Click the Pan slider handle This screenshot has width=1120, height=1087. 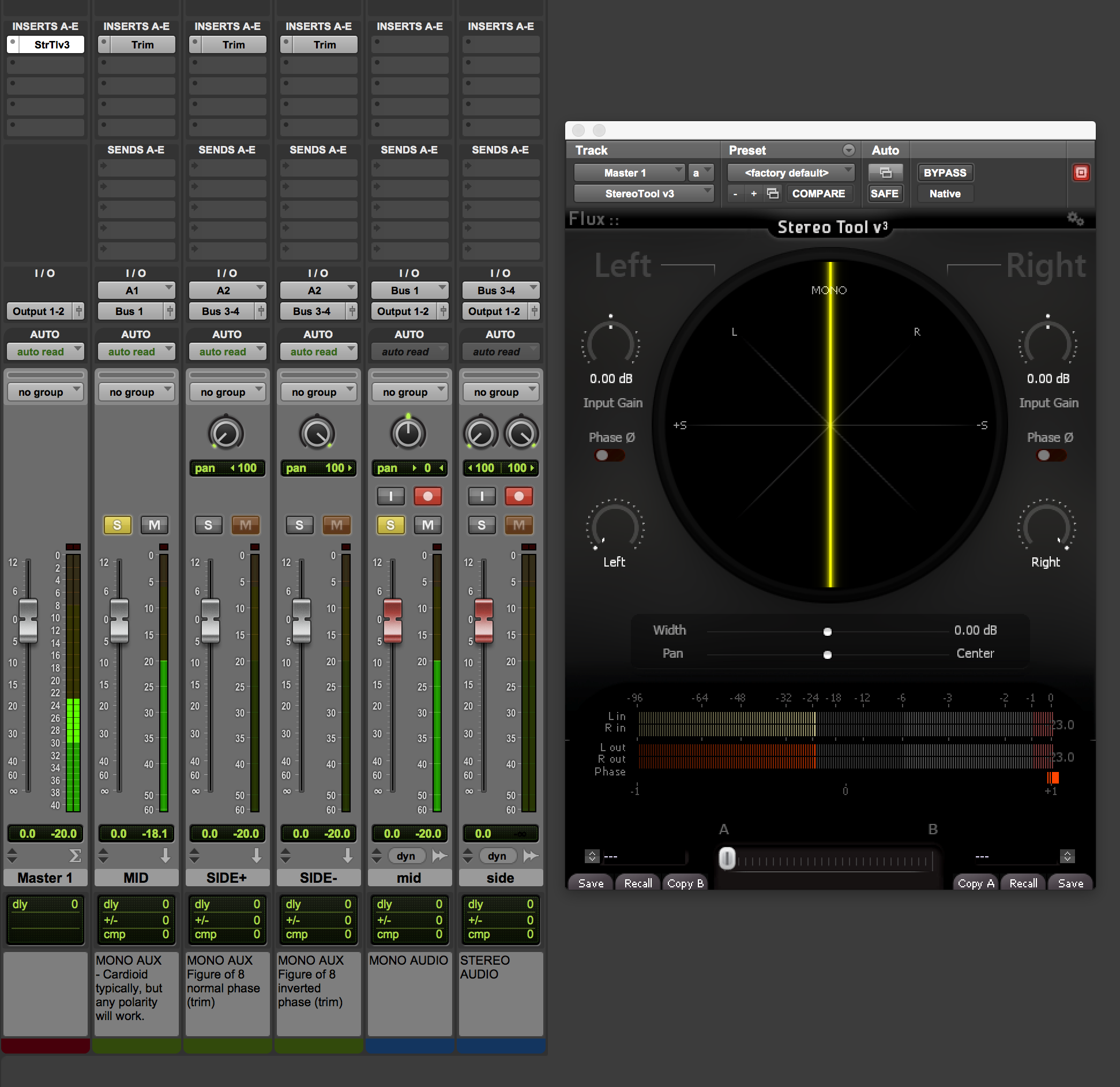point(828,655)
